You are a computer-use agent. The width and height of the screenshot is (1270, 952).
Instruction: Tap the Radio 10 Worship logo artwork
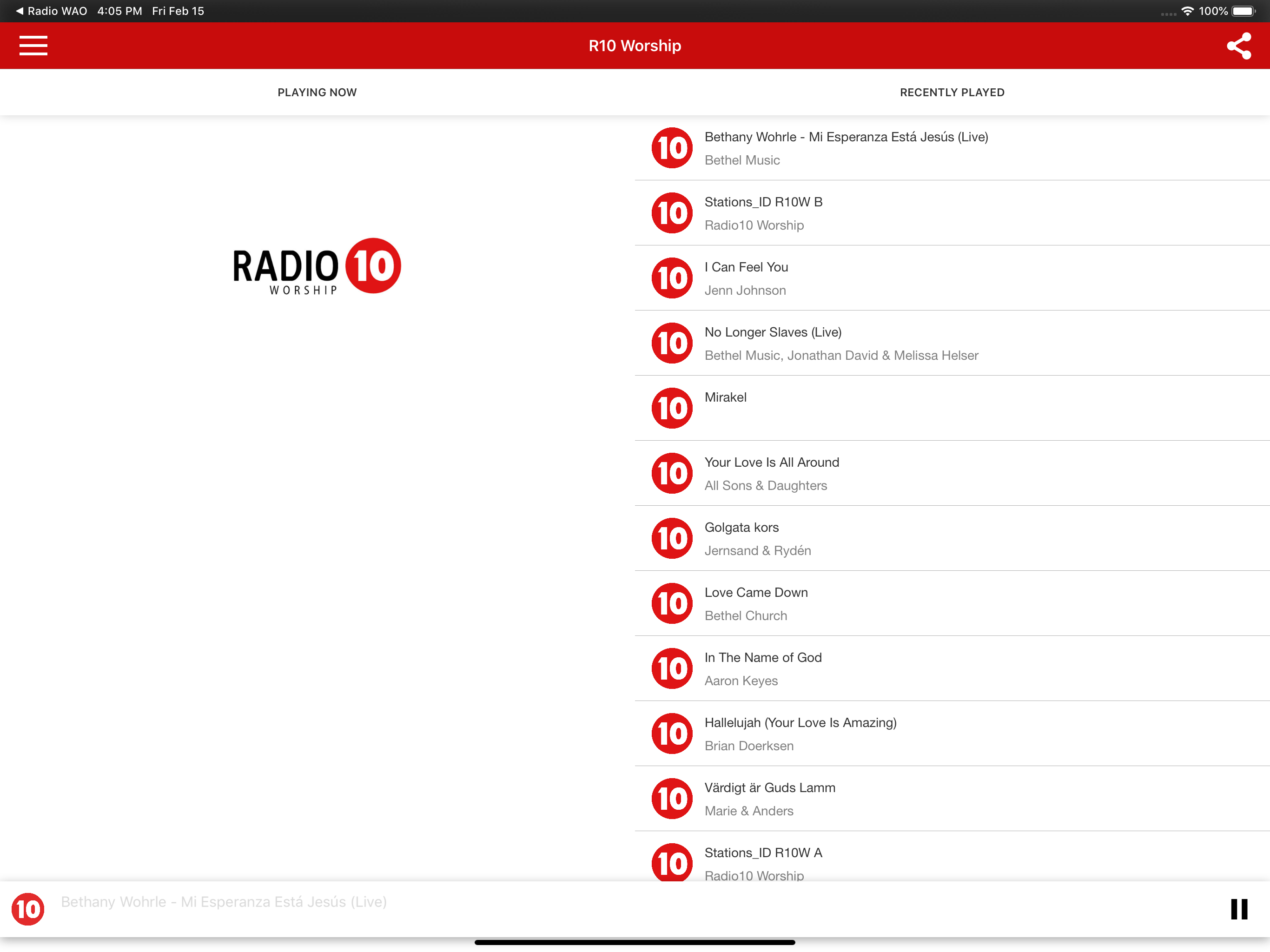click(x=317, y=266)
